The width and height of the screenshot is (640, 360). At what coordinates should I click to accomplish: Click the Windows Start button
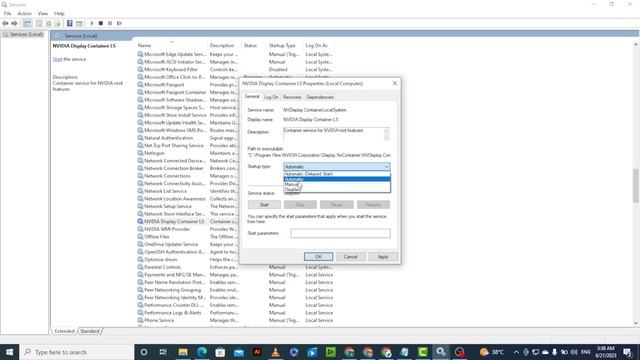click(9, 352)
